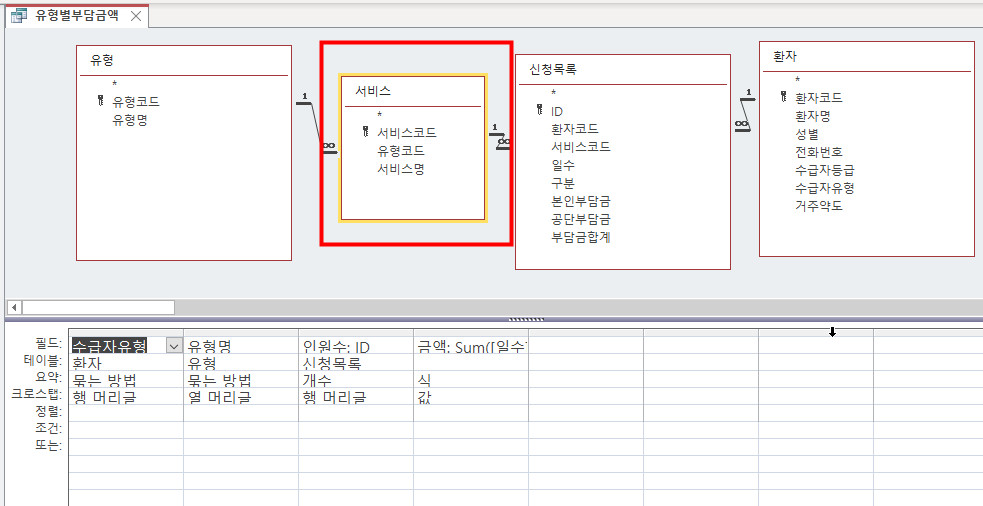983x506 pixels.
Task: Click the horizontal scrollbar thumb in the table pane
Action: click(x=98, y=307)
